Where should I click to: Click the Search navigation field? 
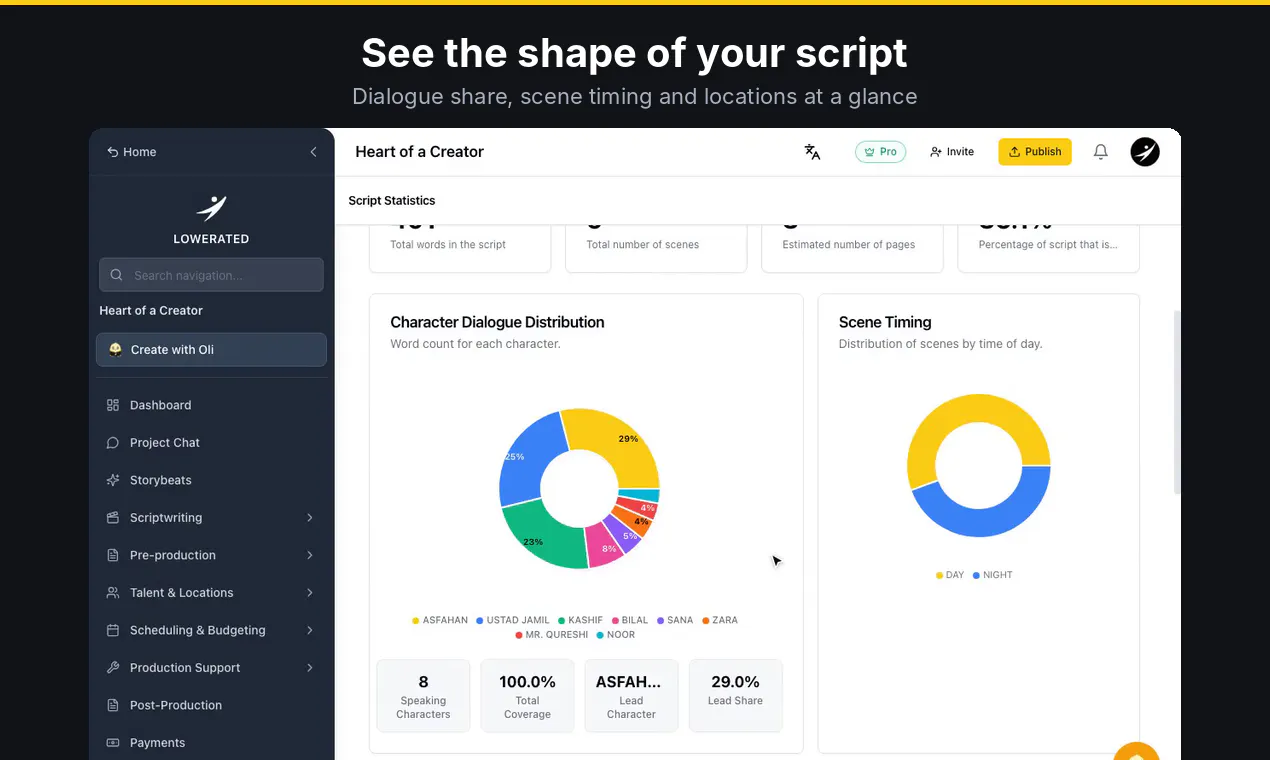(x=211, y=275)
